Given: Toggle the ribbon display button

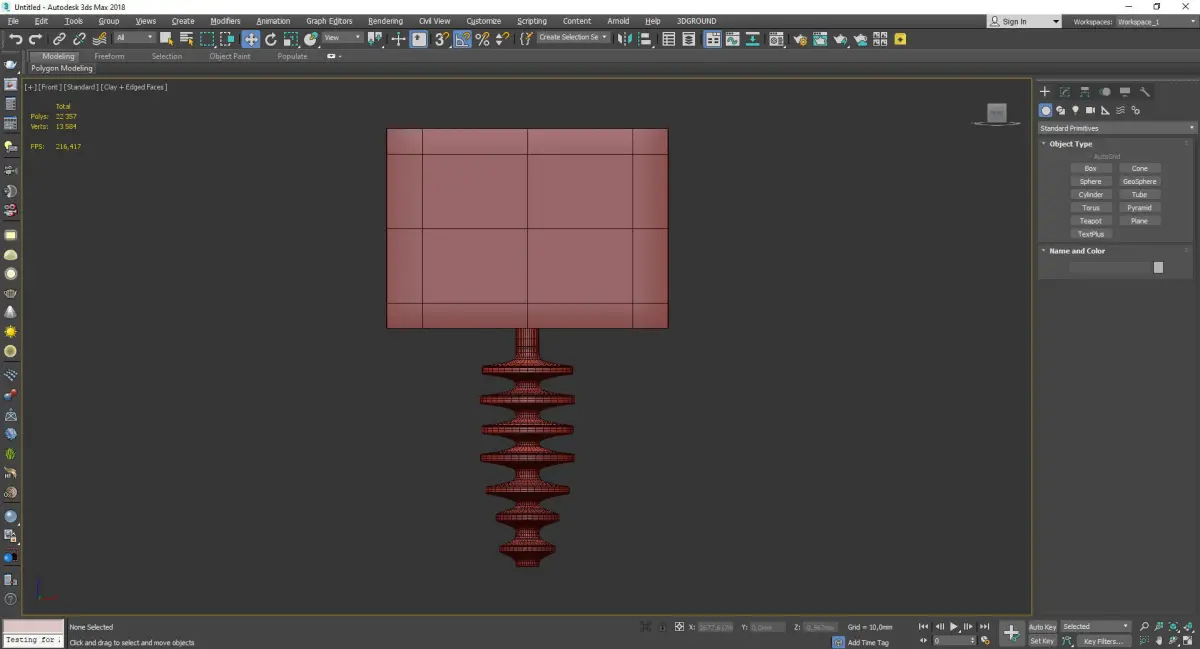Looking at the screenshot, I should pos(713,39).
